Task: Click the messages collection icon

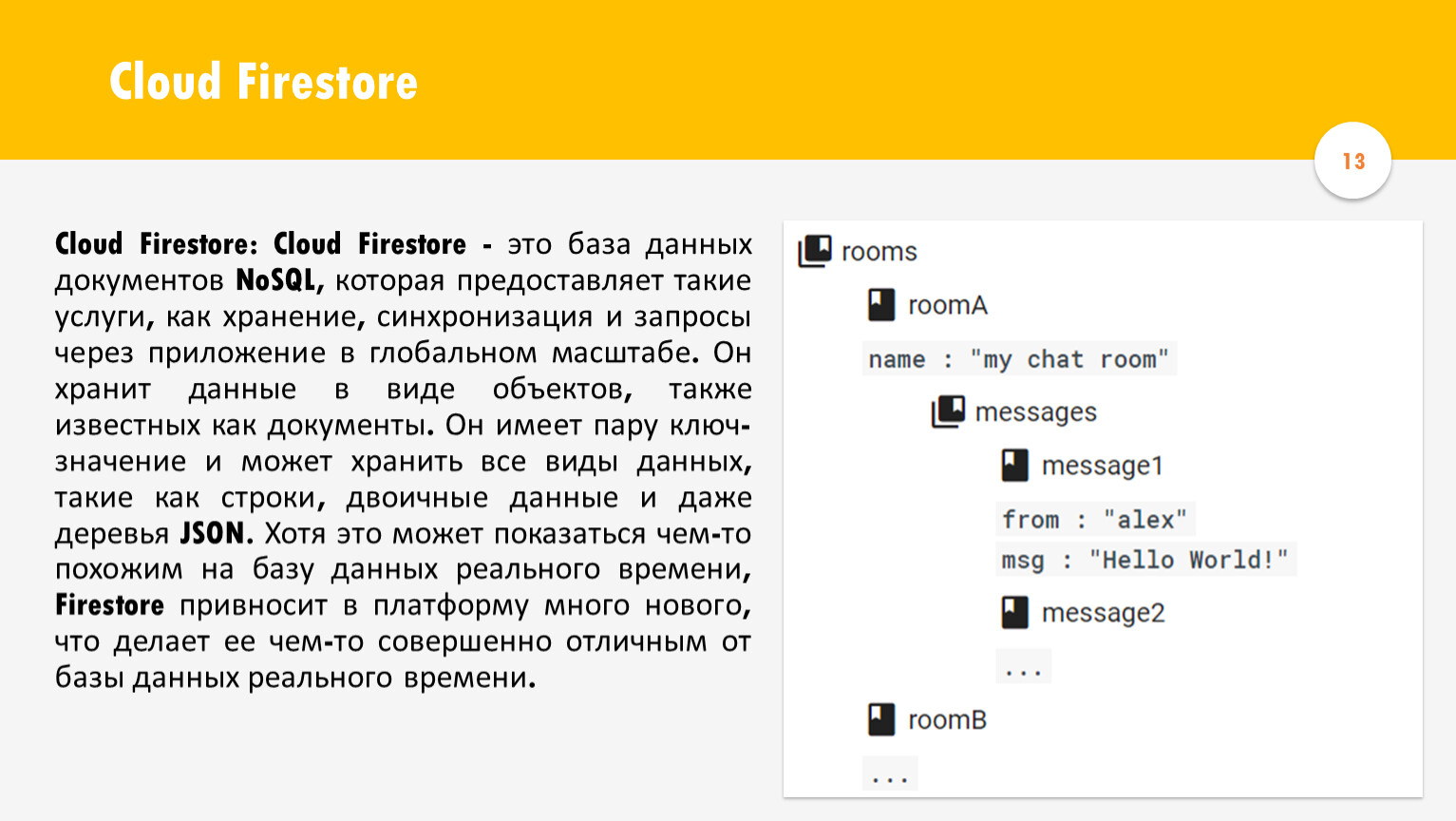Action: click(x=948, y=411)
